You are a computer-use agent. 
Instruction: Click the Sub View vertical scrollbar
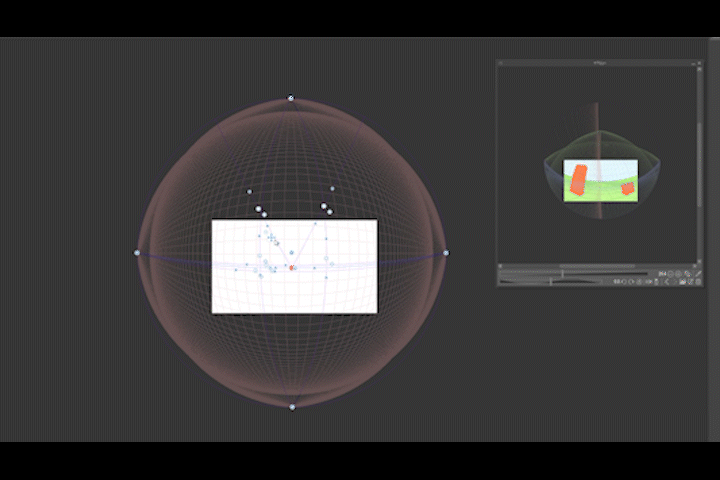click(x=699, y=165)
